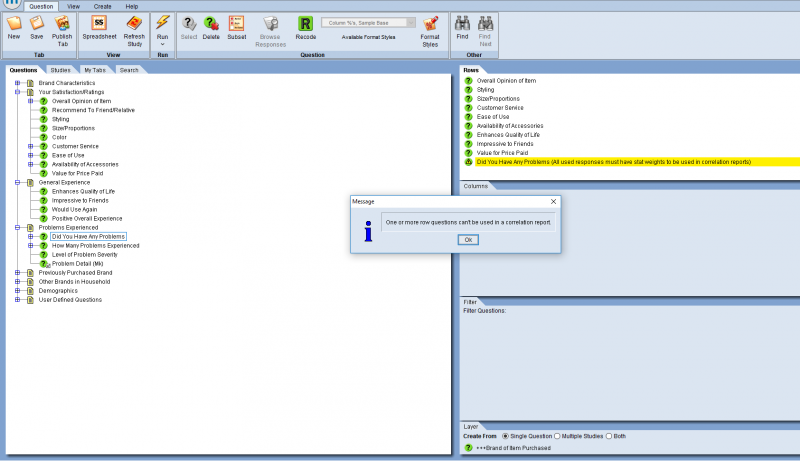Expand the User Defined Questions node
The width and height of the screenshot is (800, 461).
17,300
